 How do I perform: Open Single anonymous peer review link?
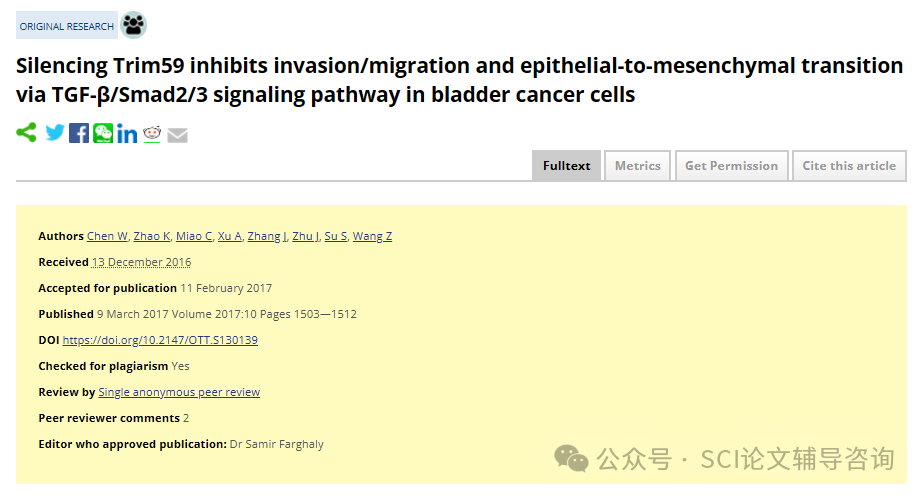(179, 392)
